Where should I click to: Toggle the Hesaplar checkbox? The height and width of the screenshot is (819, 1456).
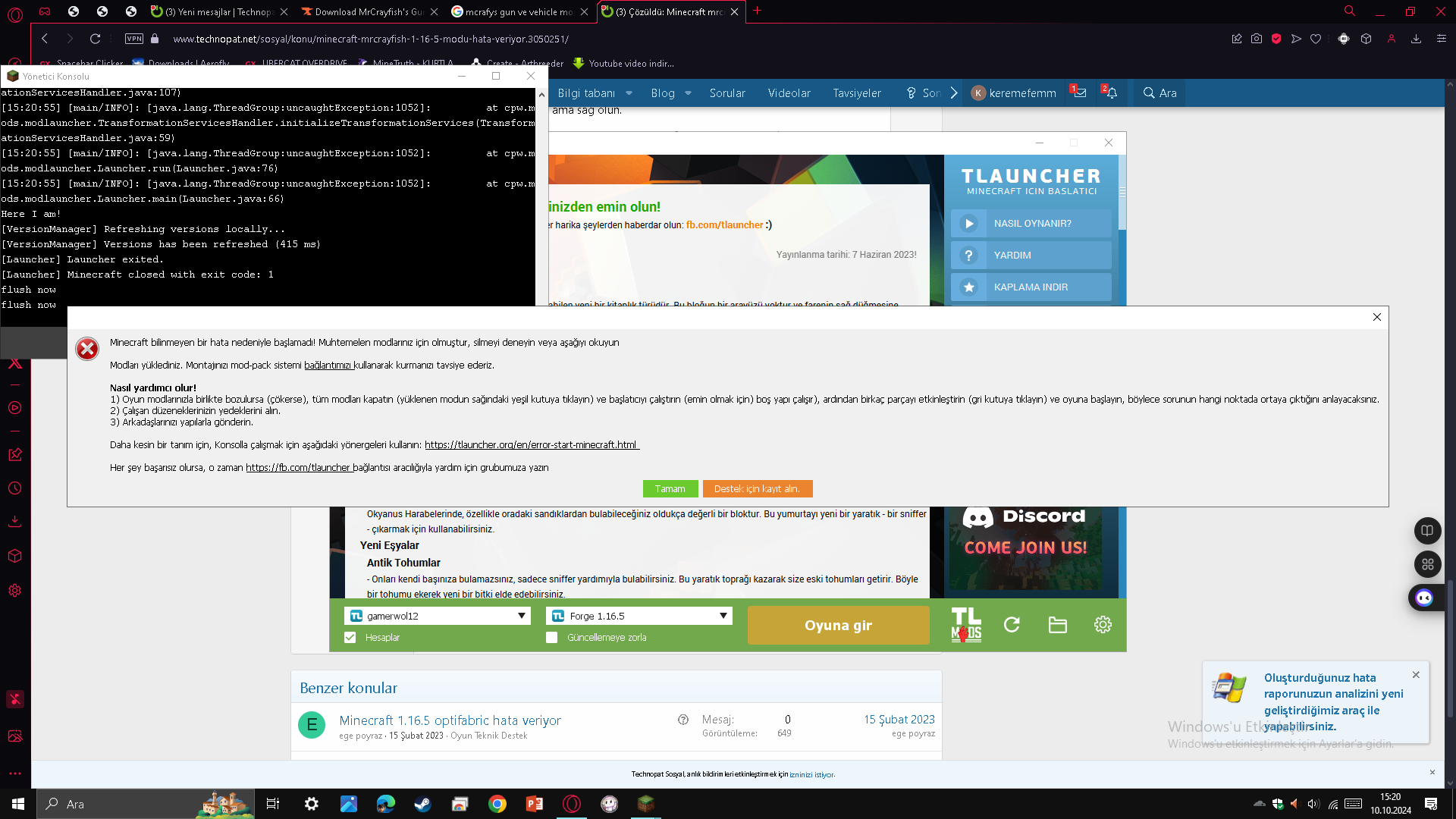point(350,638)
